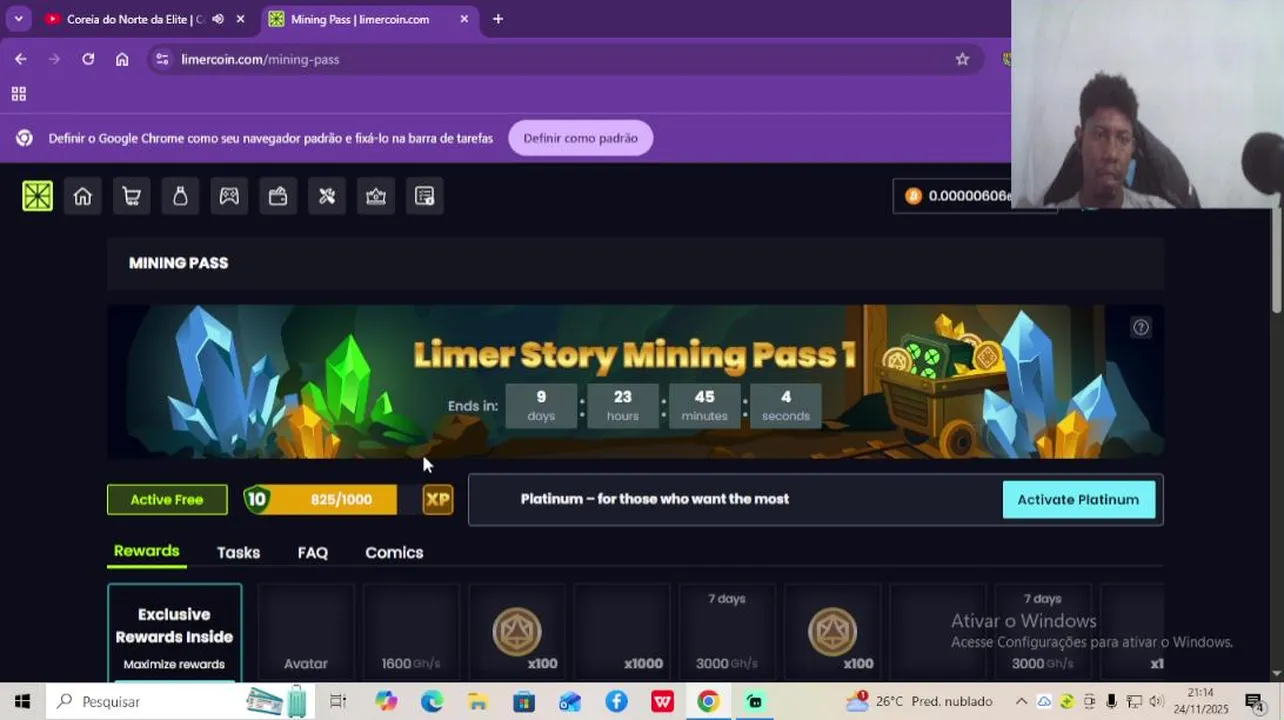Reload the limercoin page
This screenshot has width=1284, height=720.
tap(88, 59)
